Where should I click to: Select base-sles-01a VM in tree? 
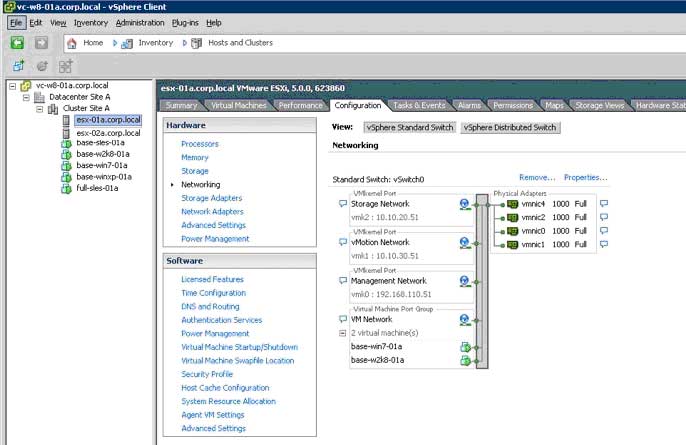(100, 143)
